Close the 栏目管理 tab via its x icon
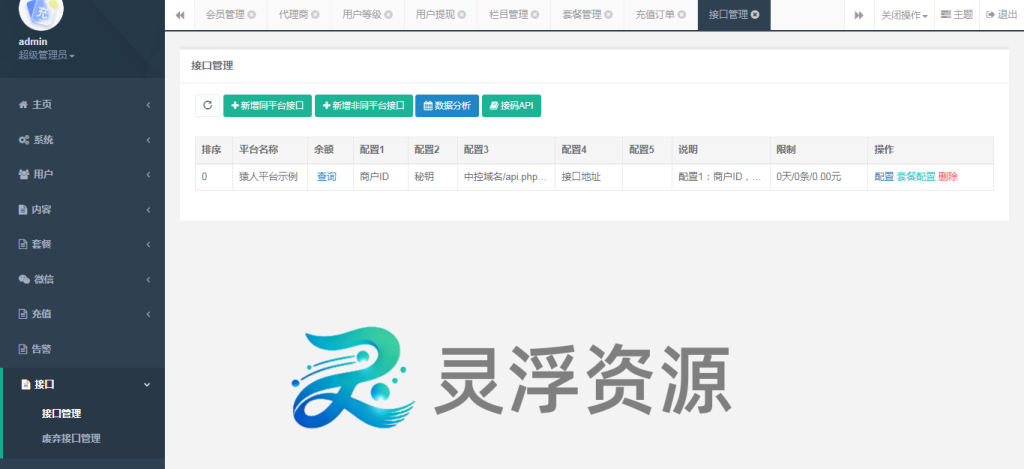The width and height of the screenshot is (1024, 469). (535, 14)
